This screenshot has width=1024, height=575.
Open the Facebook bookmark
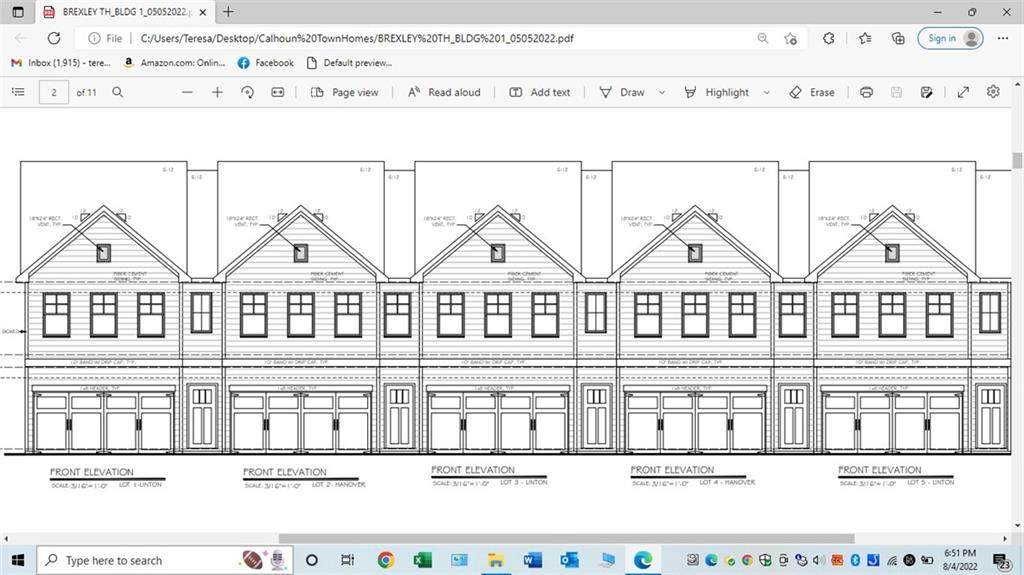point(266,63)
